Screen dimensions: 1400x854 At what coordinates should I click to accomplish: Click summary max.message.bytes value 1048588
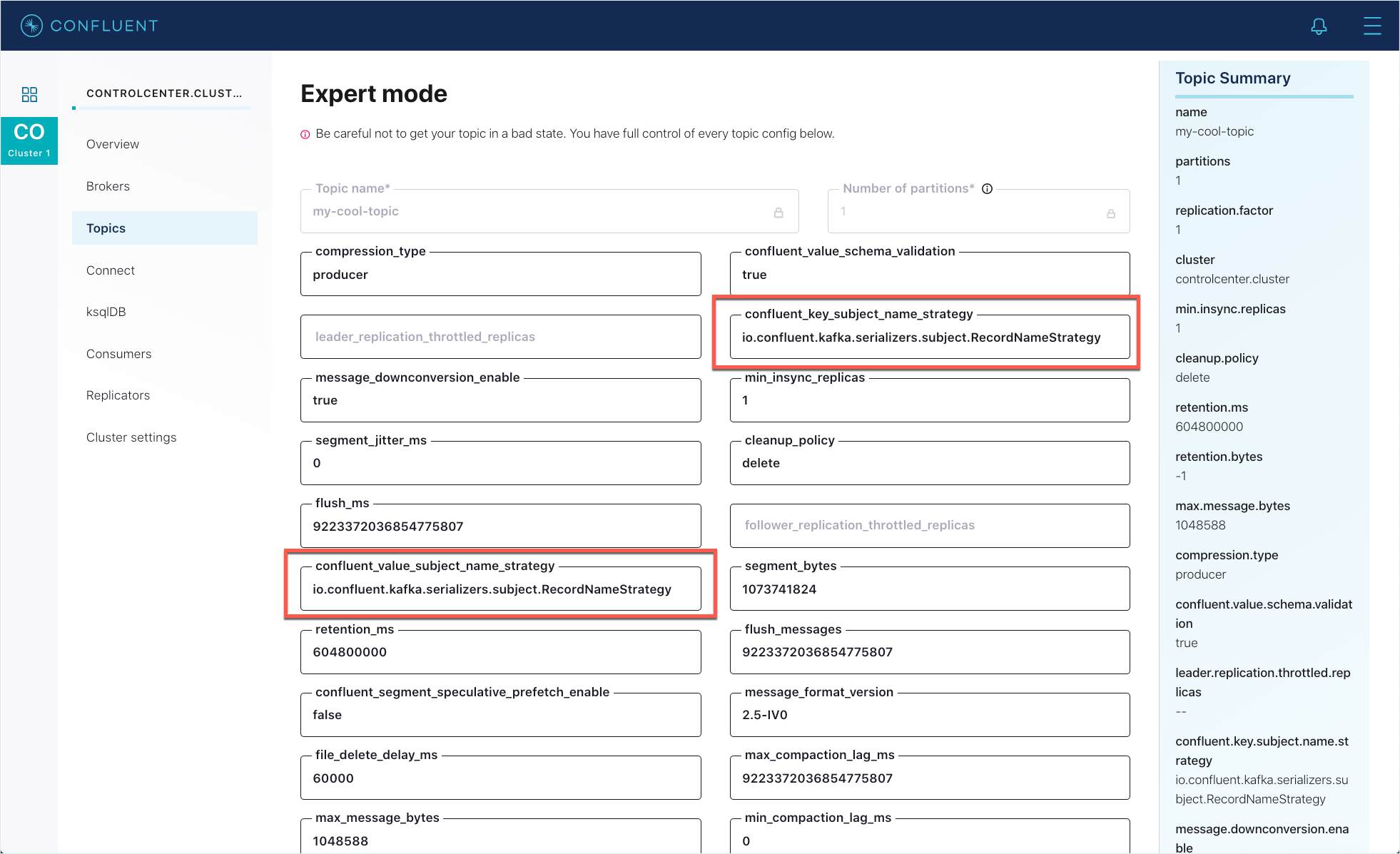coord(1200,525)
